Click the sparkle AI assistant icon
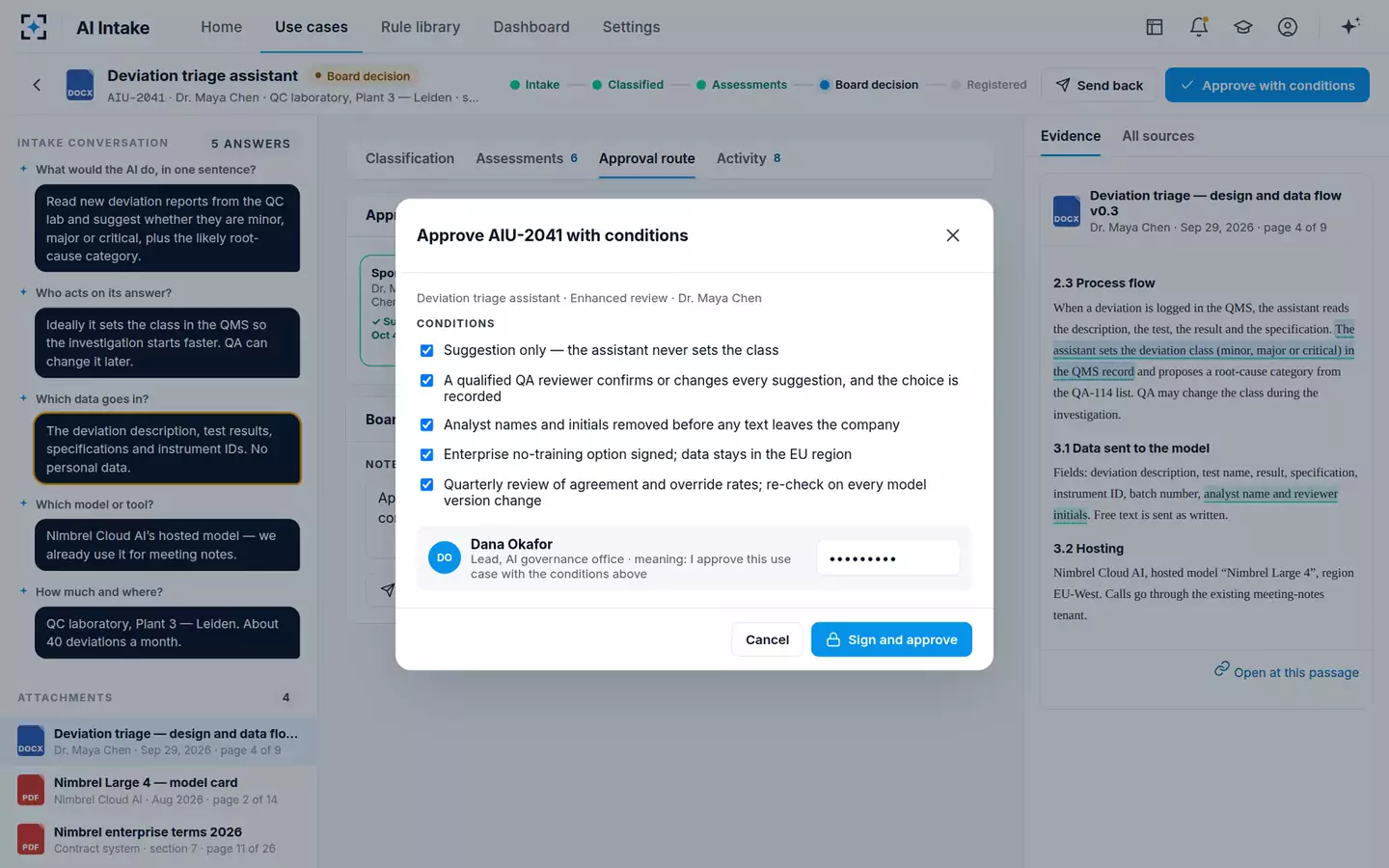This screenshot has width=1389, height=868. [1350, 26]
